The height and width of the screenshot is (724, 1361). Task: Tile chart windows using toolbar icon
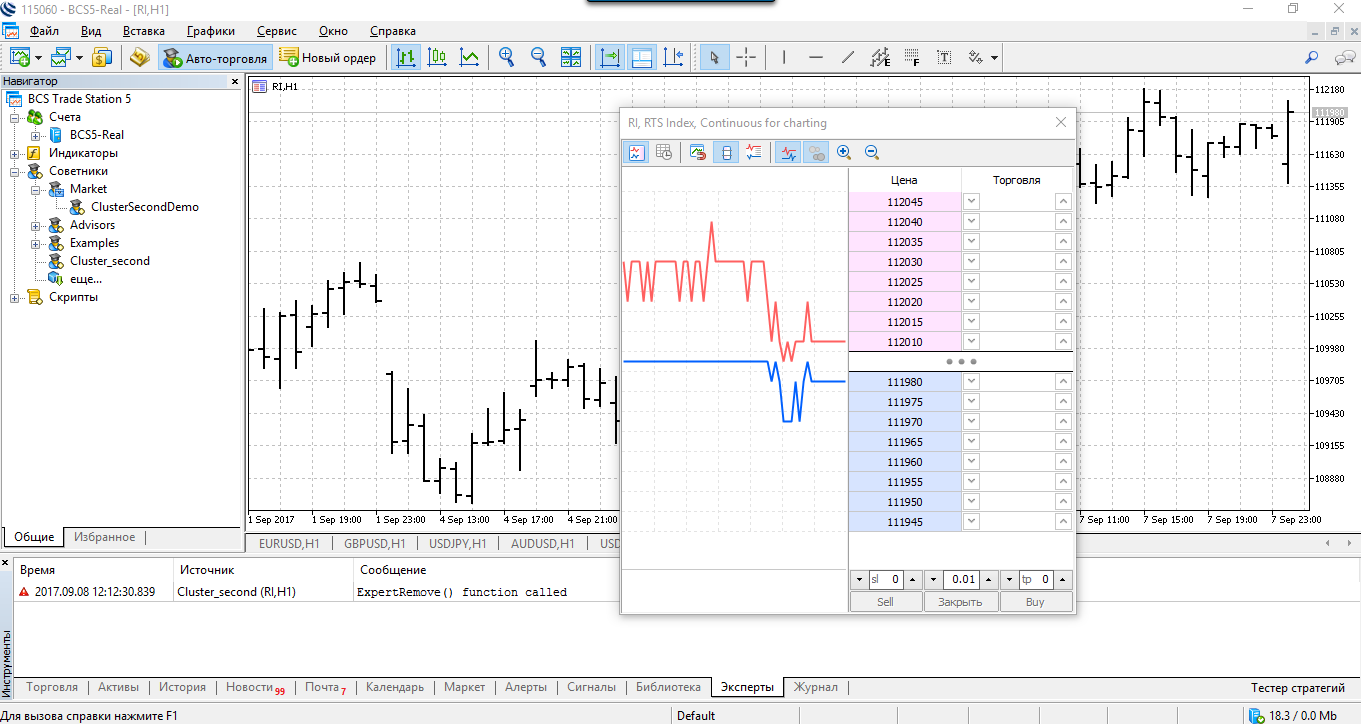tap(571, 57)
